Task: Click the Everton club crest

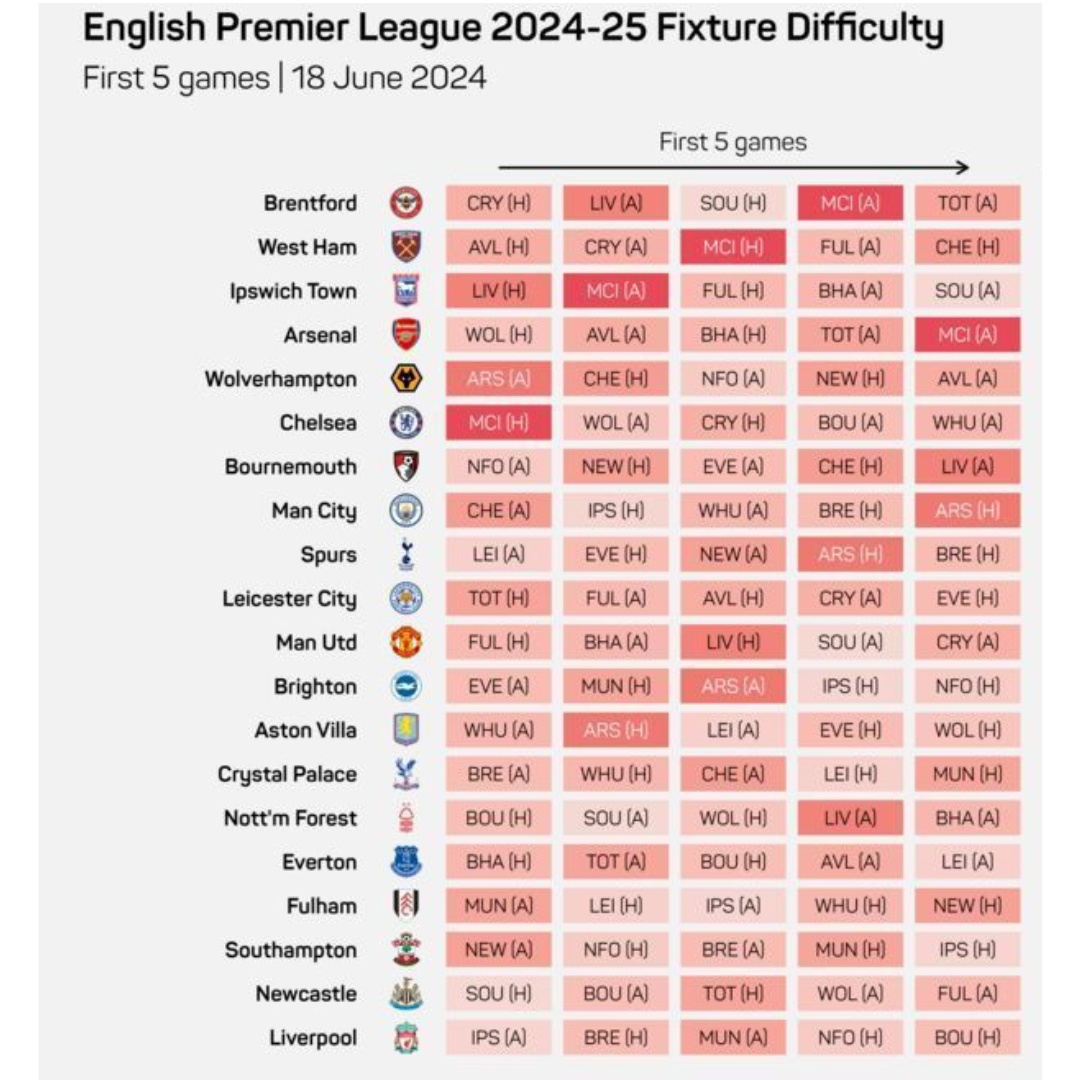Action: pos(406,862)
